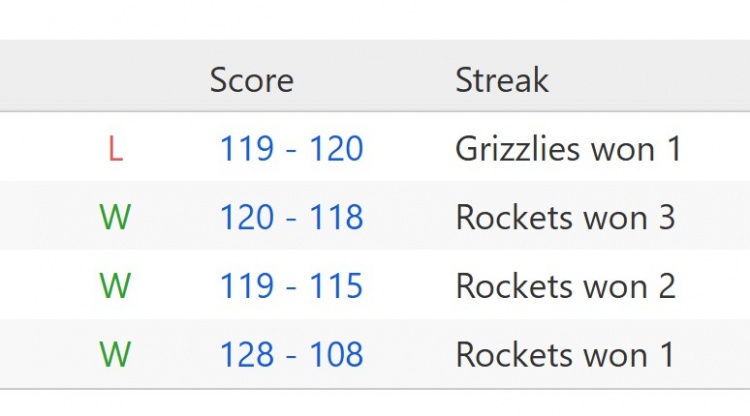The image size is (750, 416).
Task: Click empty space right of 'Rockets won 3'
Action: click(715, 217)
